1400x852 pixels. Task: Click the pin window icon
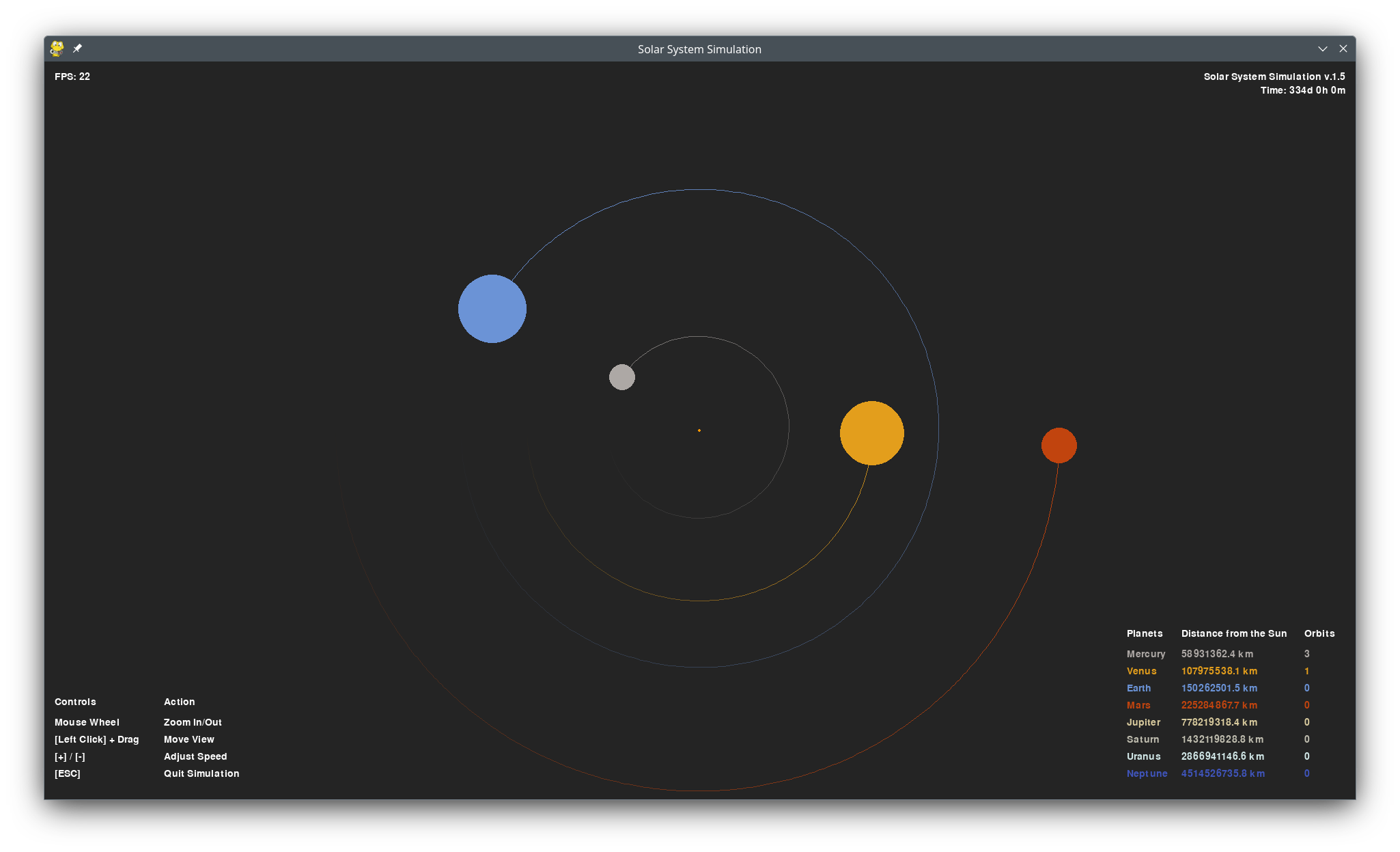click(77, 49)
